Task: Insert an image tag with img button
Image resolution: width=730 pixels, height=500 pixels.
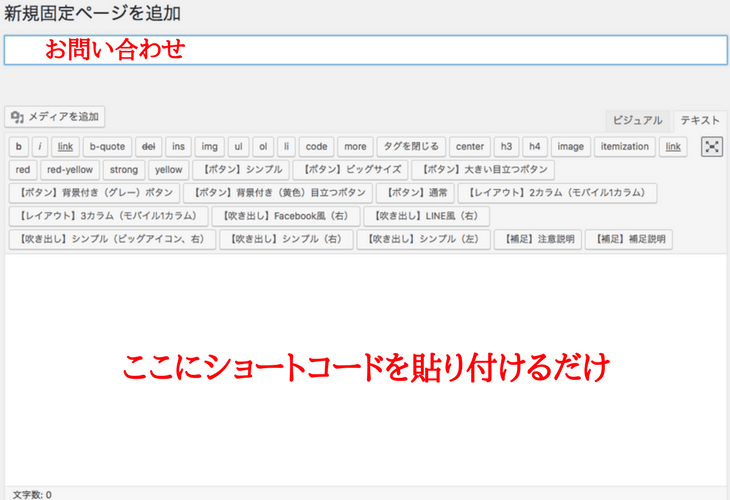Action: tap(210, 147)
